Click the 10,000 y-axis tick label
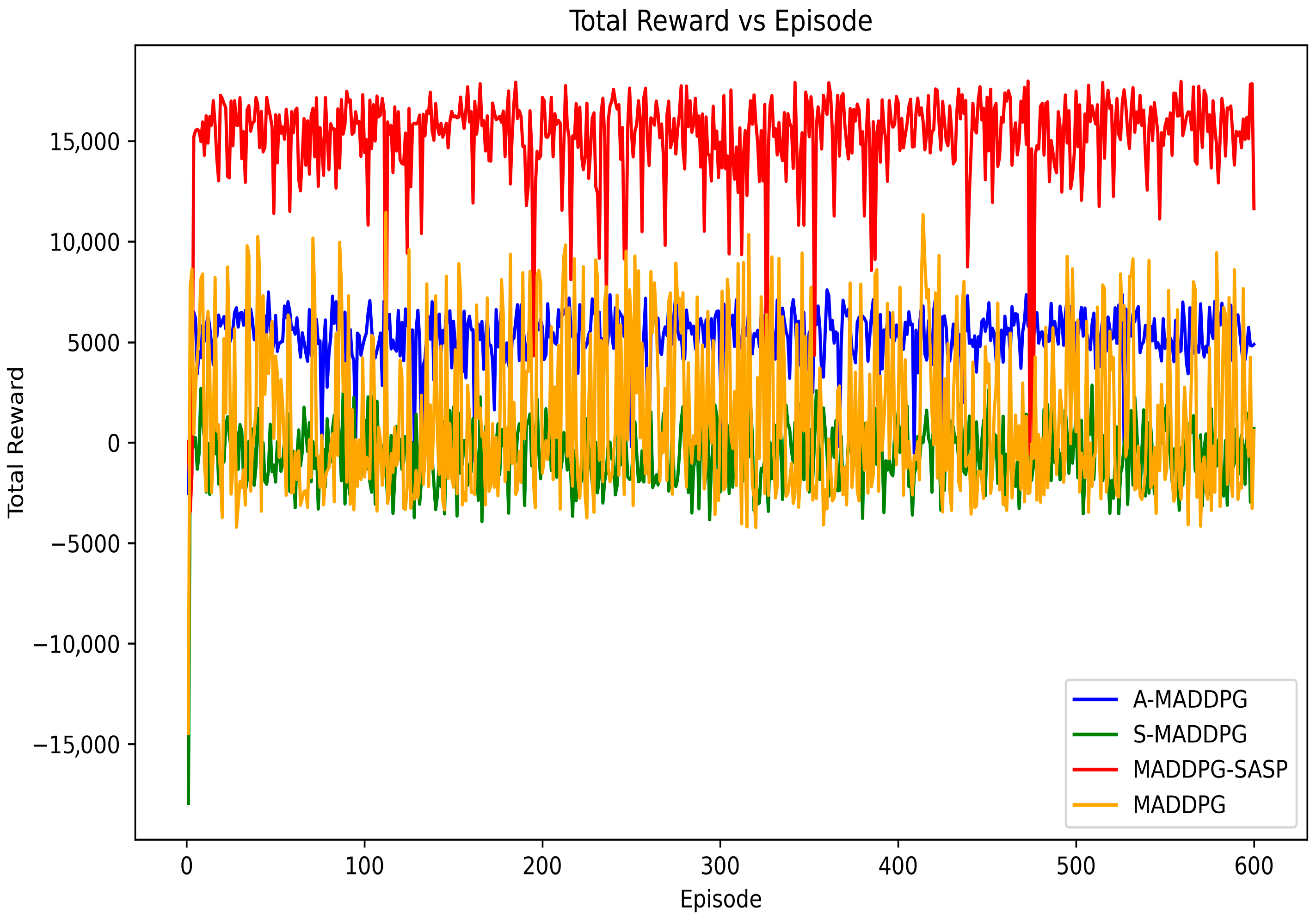Viewport: 1316px width, 920px height. click(x=85, y=242)
